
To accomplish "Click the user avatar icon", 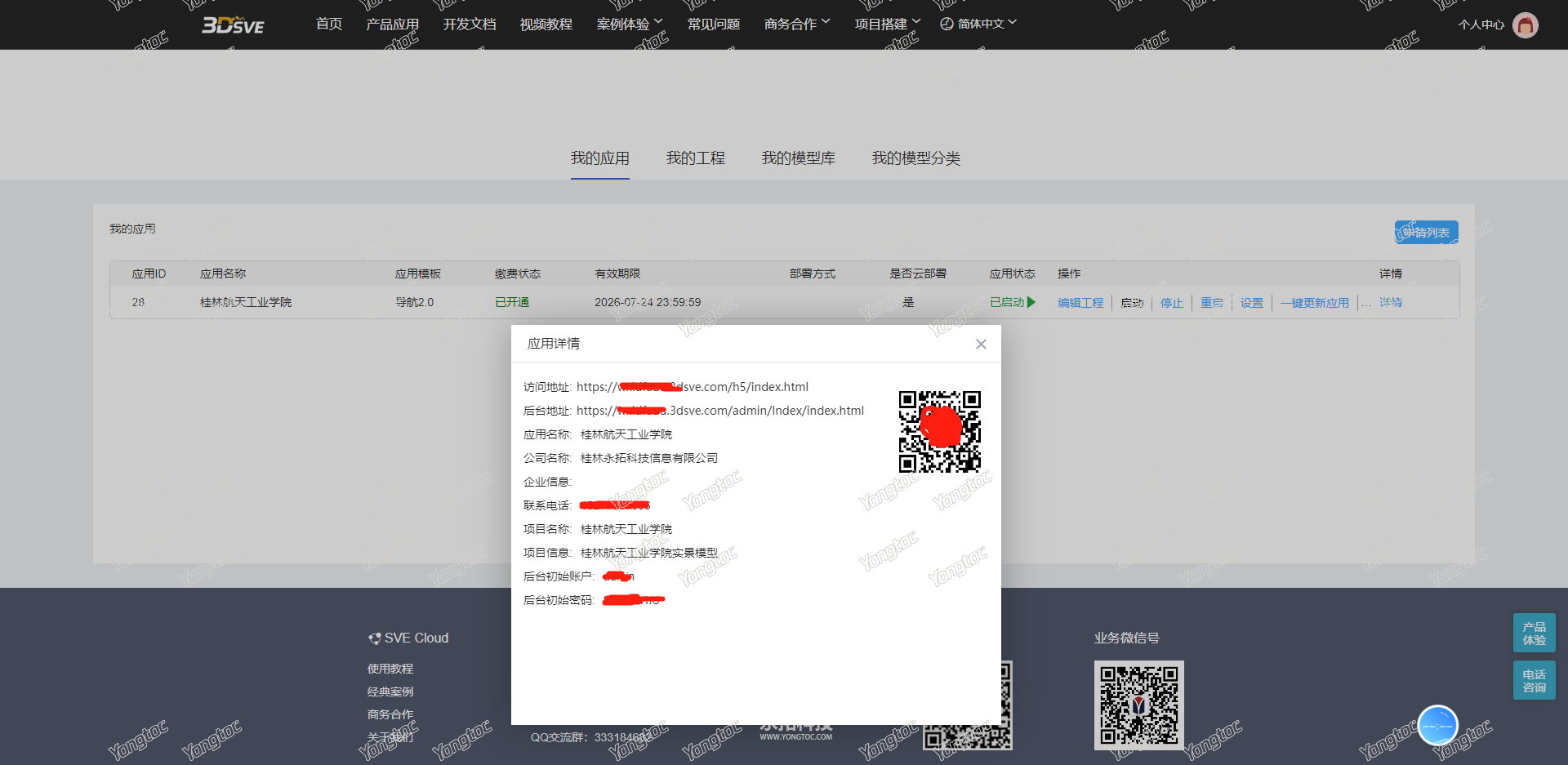I will click(1525, 25).
